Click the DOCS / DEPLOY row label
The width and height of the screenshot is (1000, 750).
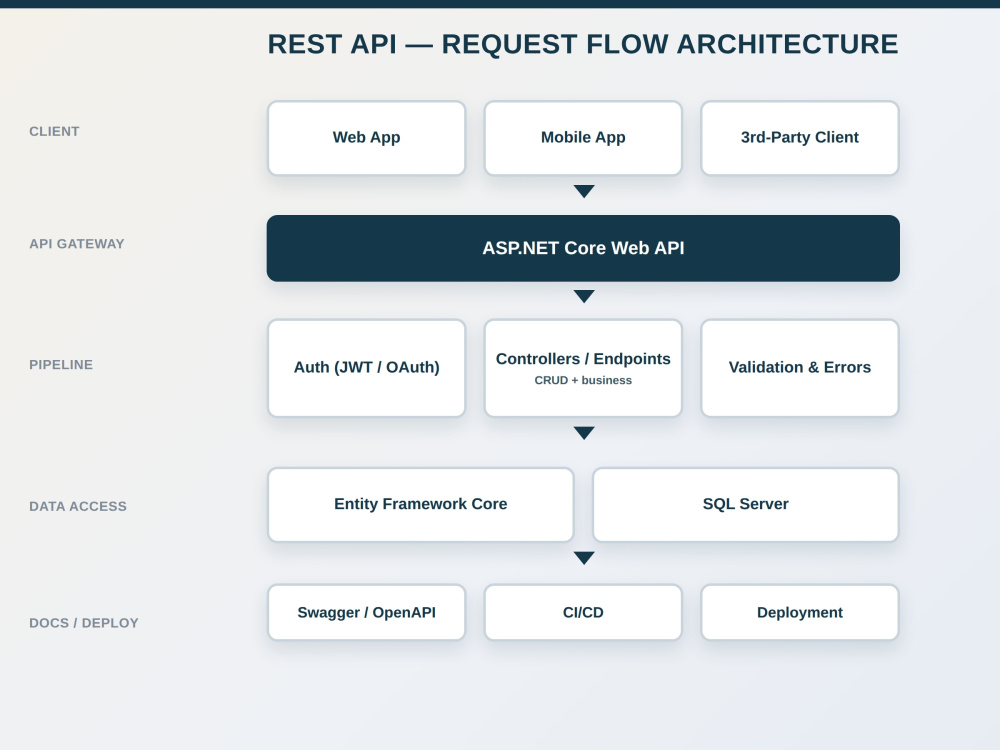[84, 623]
